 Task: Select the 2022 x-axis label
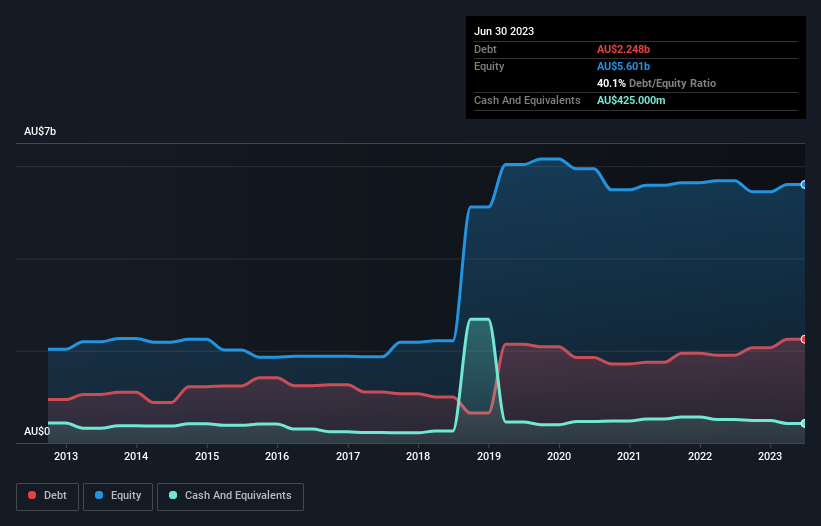point(700,456)
